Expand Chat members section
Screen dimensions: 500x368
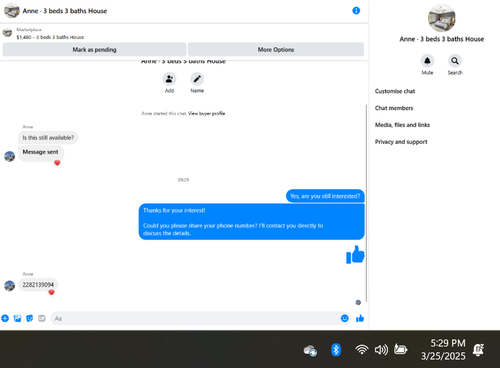(x=394, y=108)
